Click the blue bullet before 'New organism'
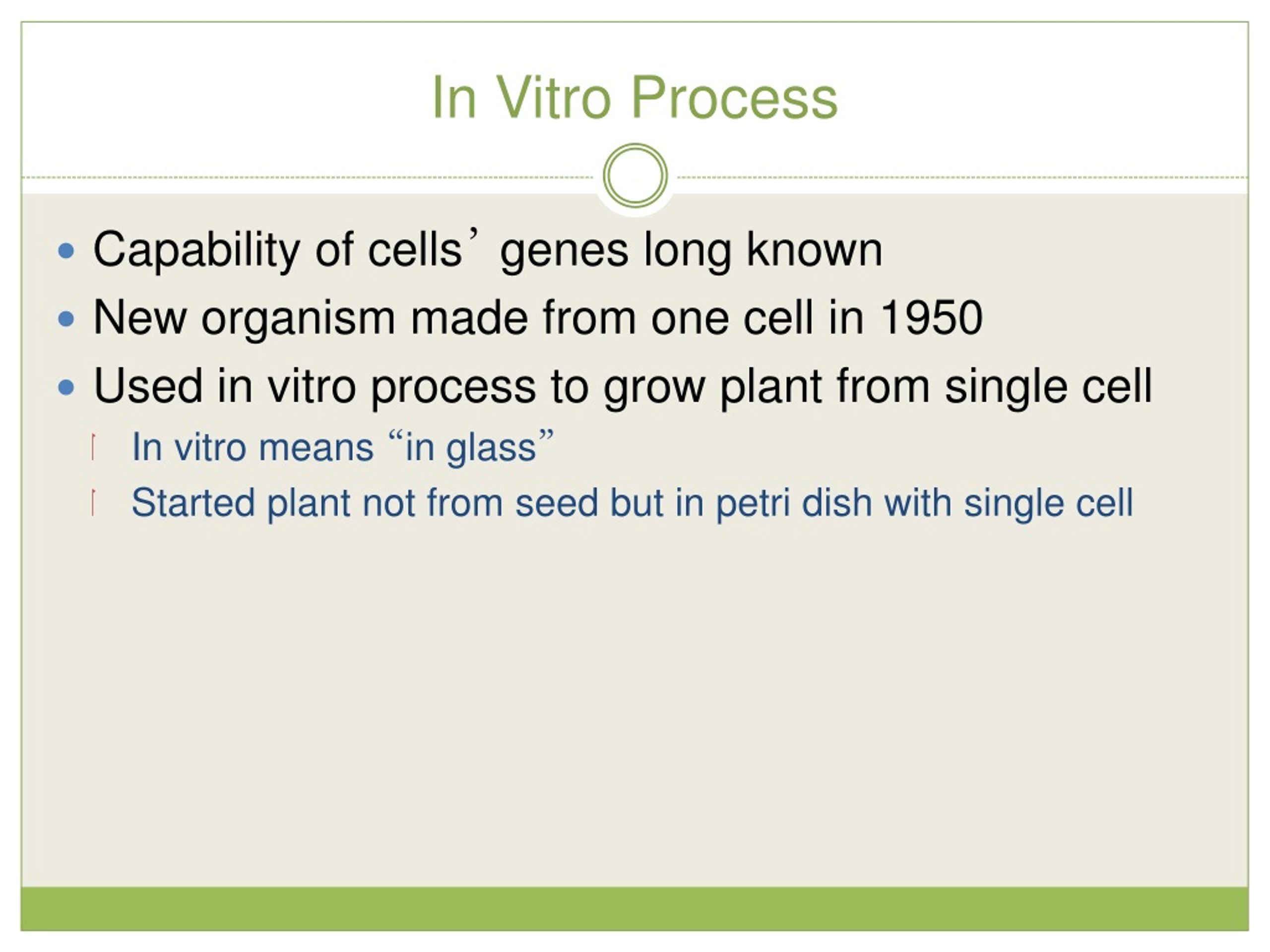The height and width of the screenshot is (952, 1270). tap(66, 319)
